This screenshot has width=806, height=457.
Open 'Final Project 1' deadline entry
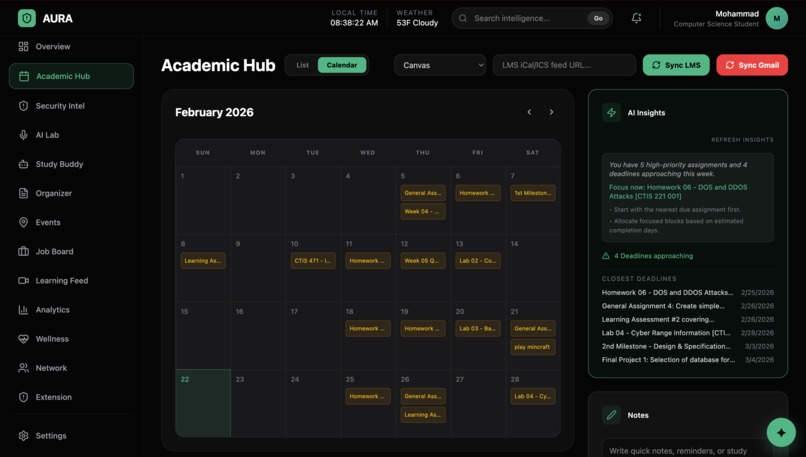(x=687, y=360)
